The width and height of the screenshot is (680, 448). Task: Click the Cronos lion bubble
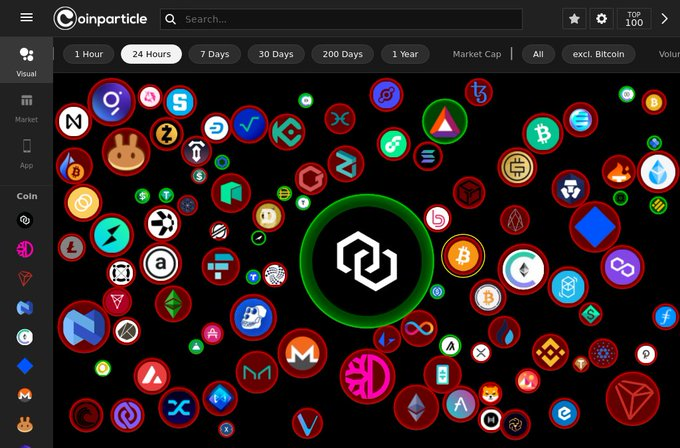pyautogui.click(x=571, y=189)
